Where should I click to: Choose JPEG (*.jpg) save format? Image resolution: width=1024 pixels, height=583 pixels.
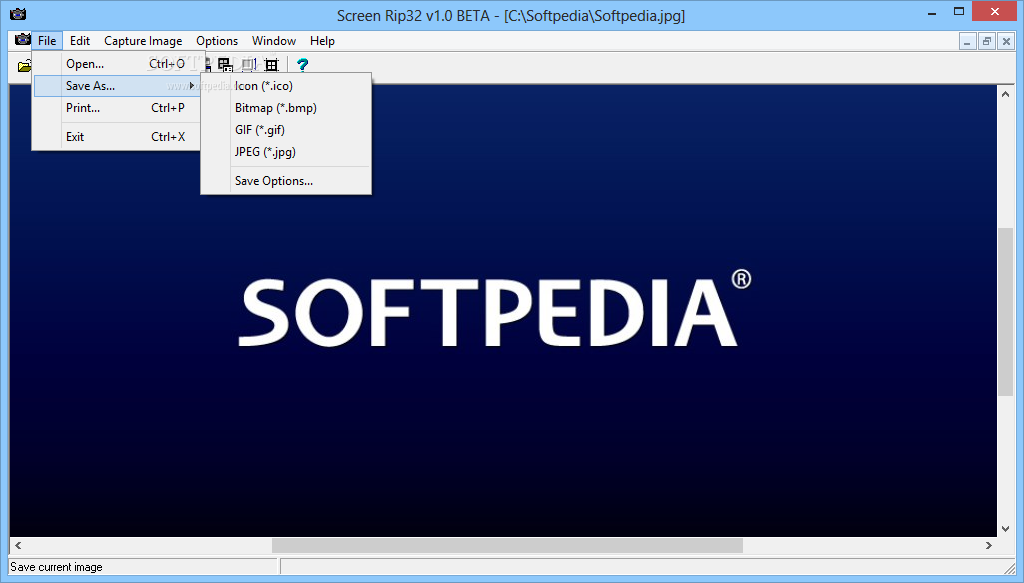[x=286, y=152]
